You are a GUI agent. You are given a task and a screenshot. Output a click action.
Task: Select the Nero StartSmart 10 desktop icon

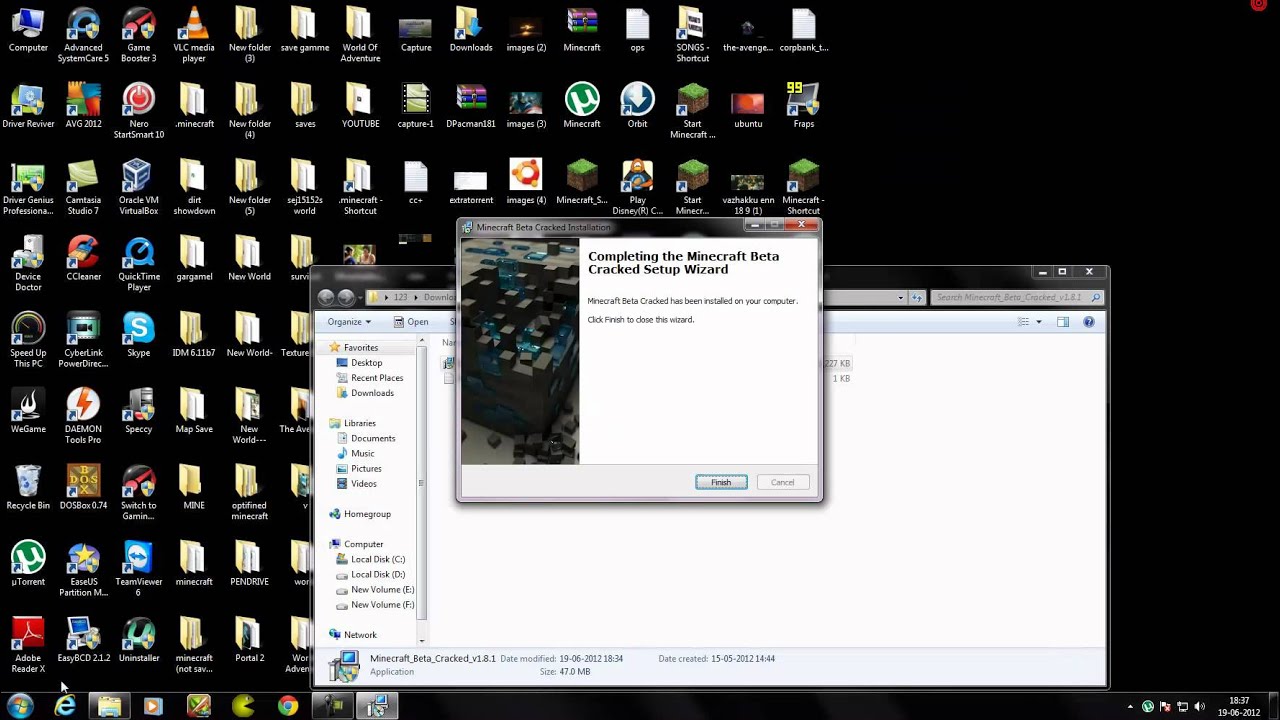(x=138, y=112)
